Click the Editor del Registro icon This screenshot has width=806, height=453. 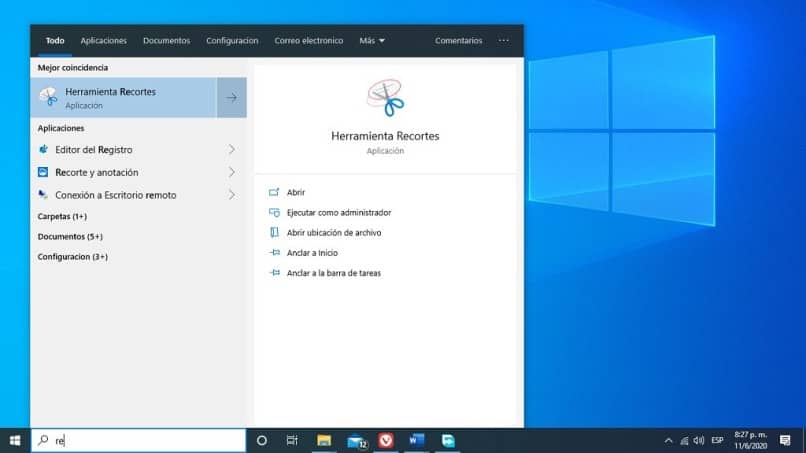point(43,150)
